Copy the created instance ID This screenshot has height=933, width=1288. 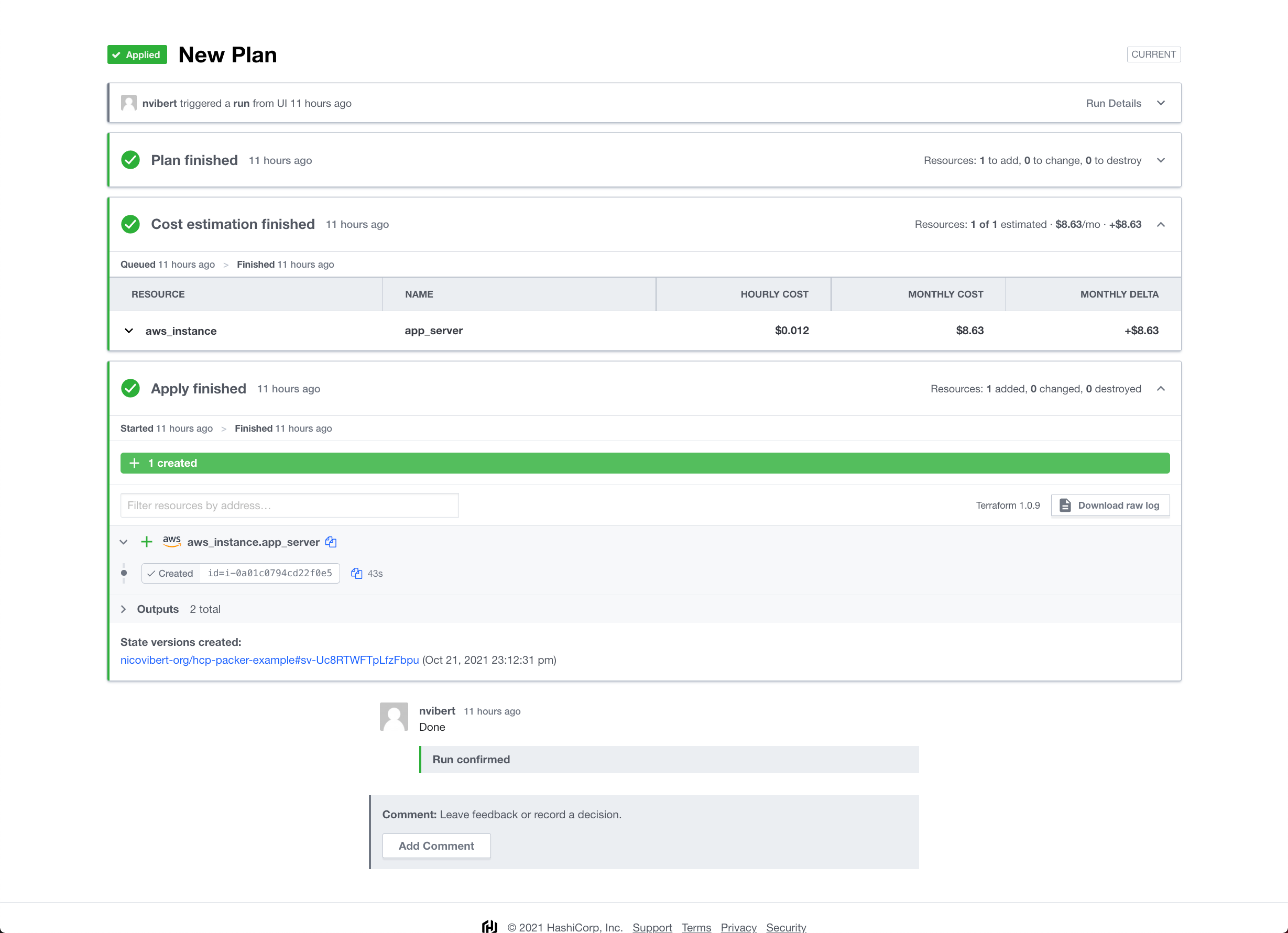pyautogui.click(x=356, y=573)
